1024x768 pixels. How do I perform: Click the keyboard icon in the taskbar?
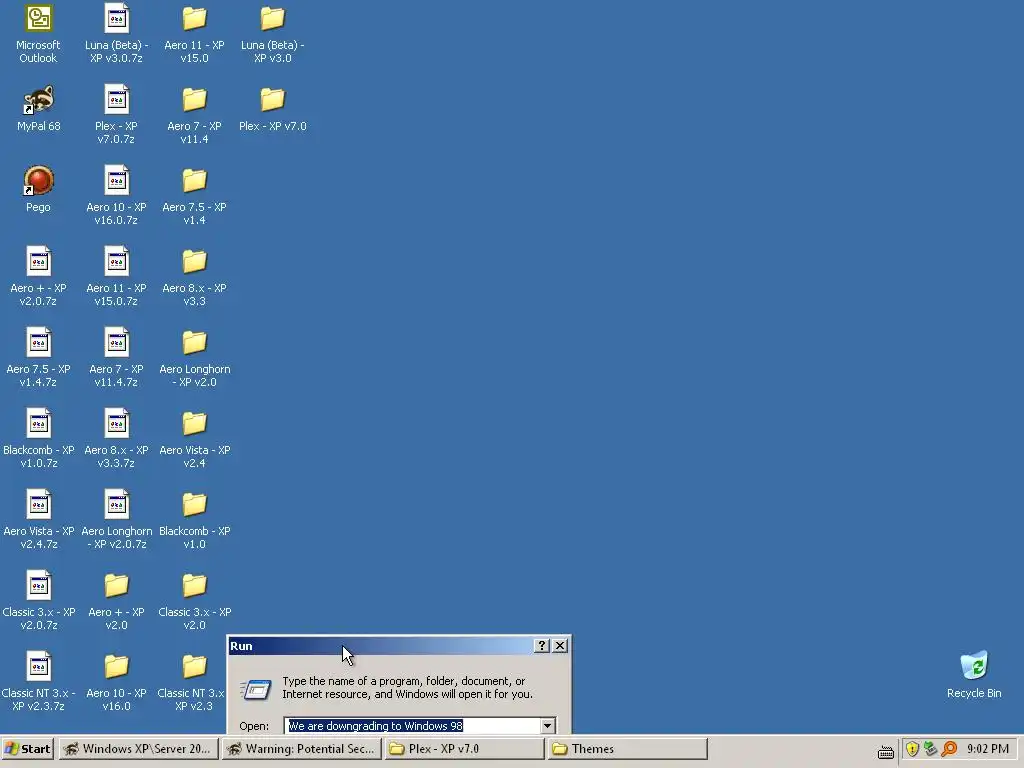point(886,752)
